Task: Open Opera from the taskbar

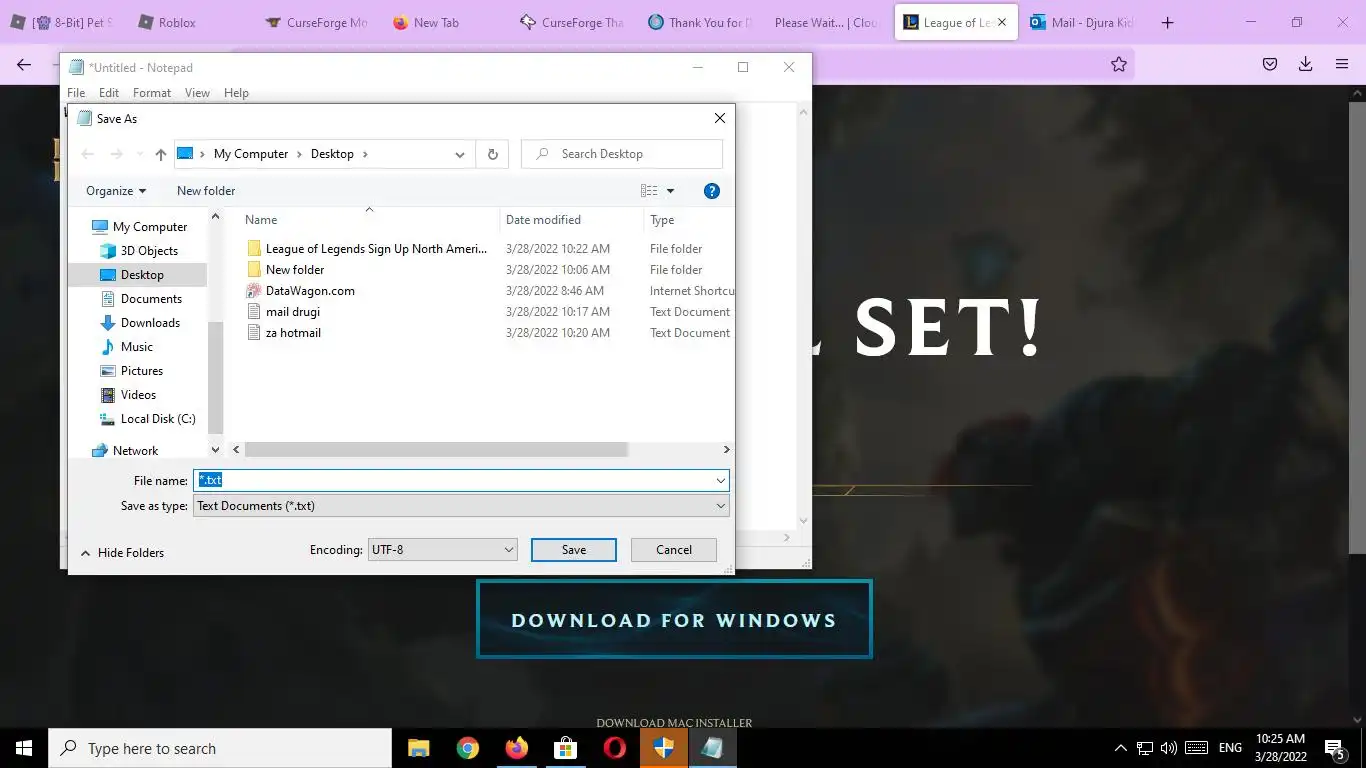Action: pyautogui.click(x=614, y=748)
